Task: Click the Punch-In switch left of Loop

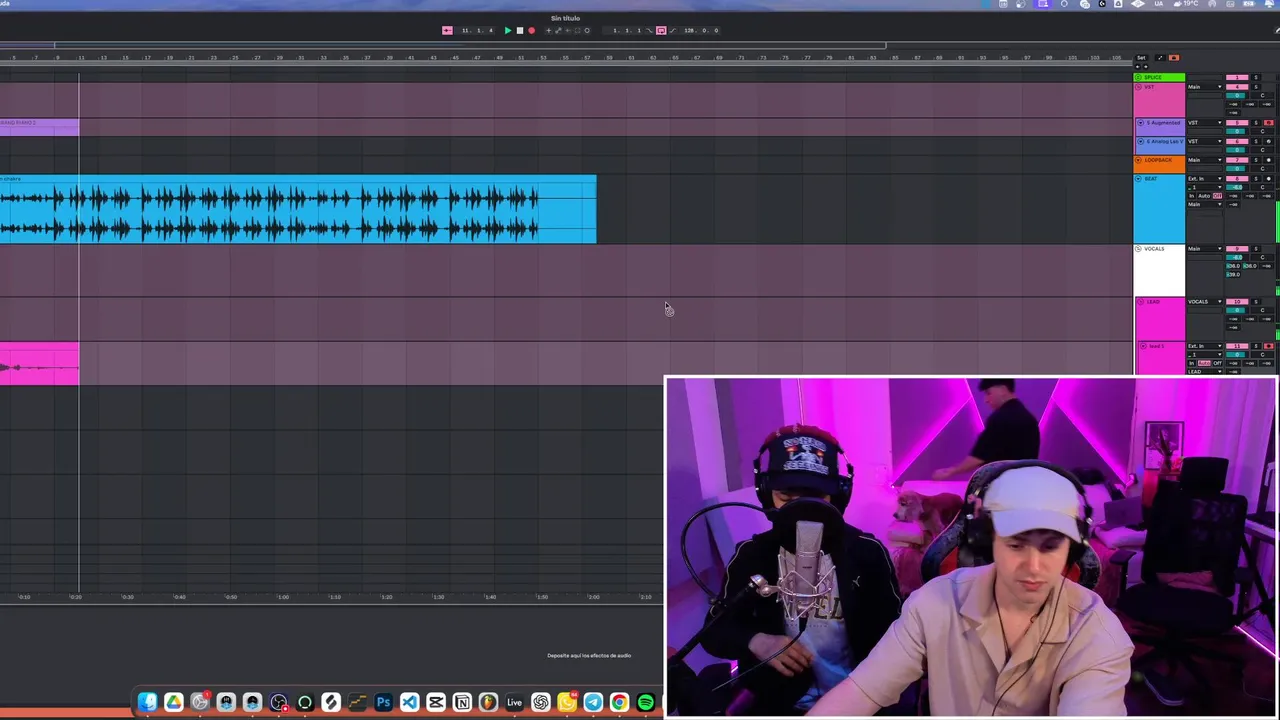Action: [x=649, y=30]
